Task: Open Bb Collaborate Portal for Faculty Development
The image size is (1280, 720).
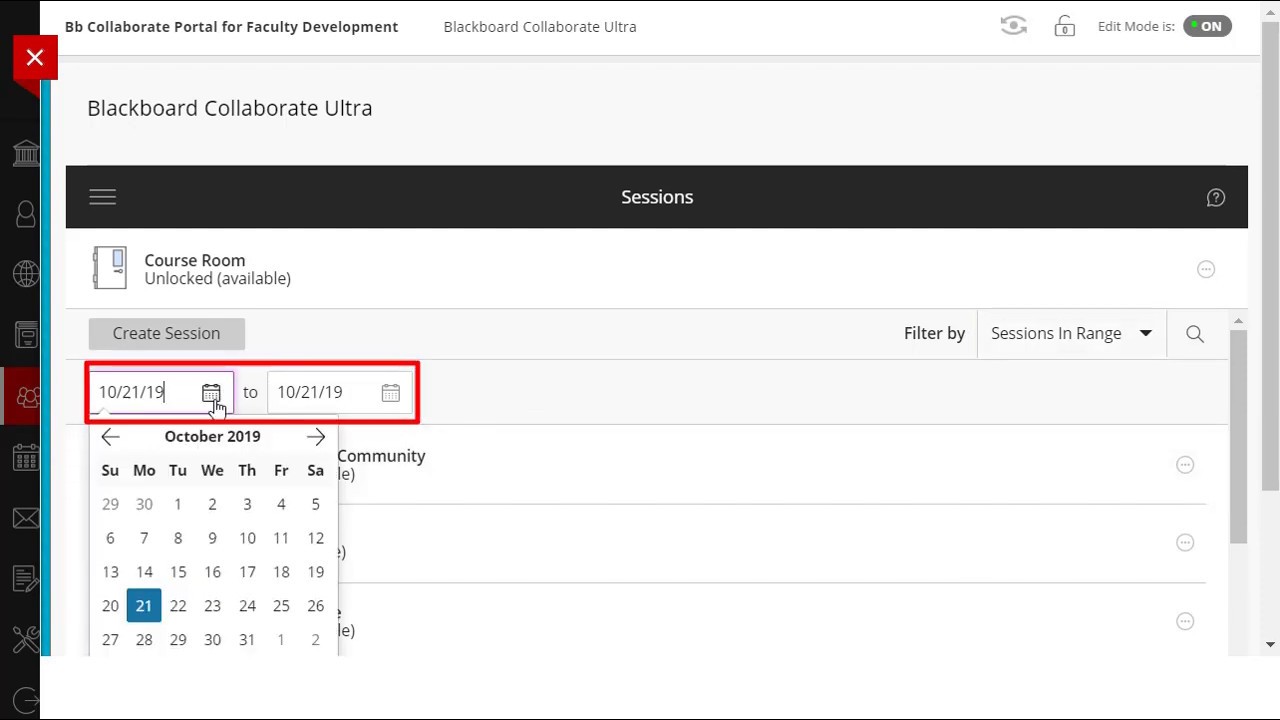Action: 231,27
